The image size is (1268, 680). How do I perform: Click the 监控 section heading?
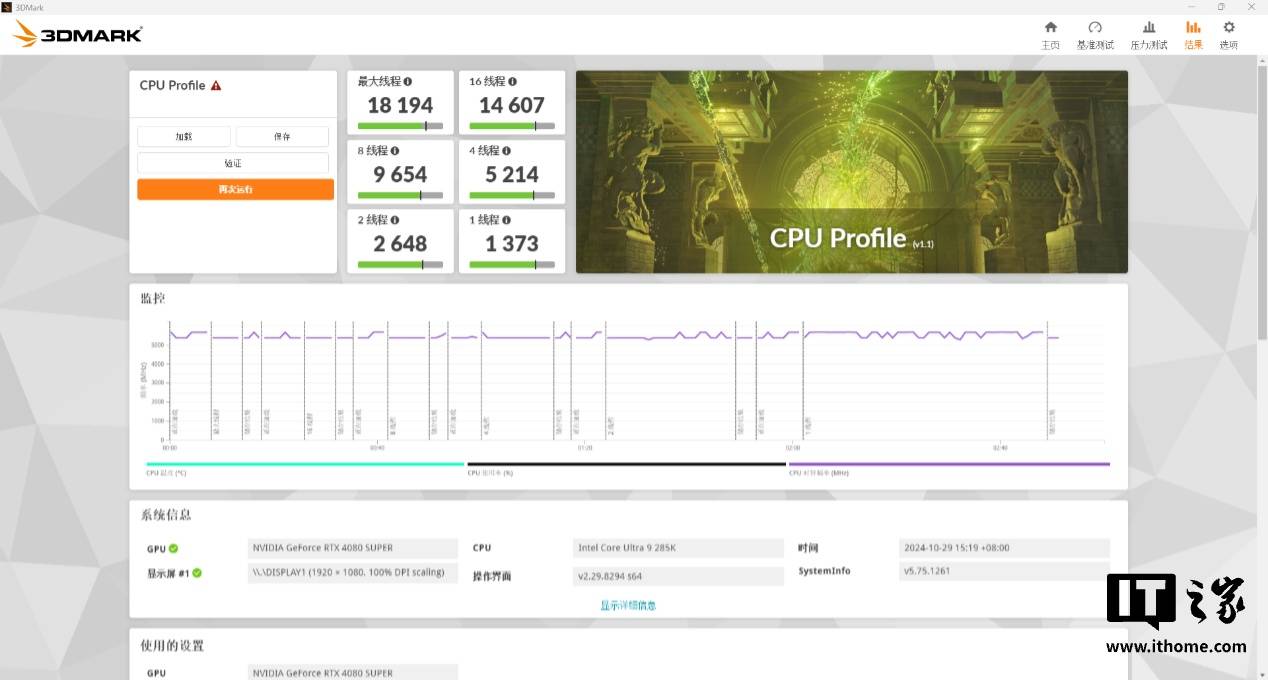point(153,298)
